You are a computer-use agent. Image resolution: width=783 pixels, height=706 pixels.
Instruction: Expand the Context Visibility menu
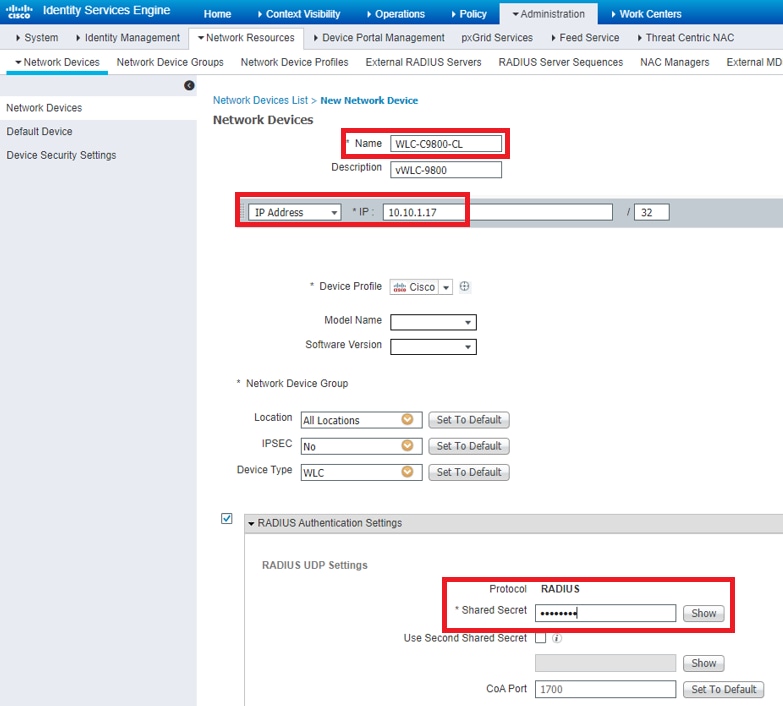coord(299,14)
